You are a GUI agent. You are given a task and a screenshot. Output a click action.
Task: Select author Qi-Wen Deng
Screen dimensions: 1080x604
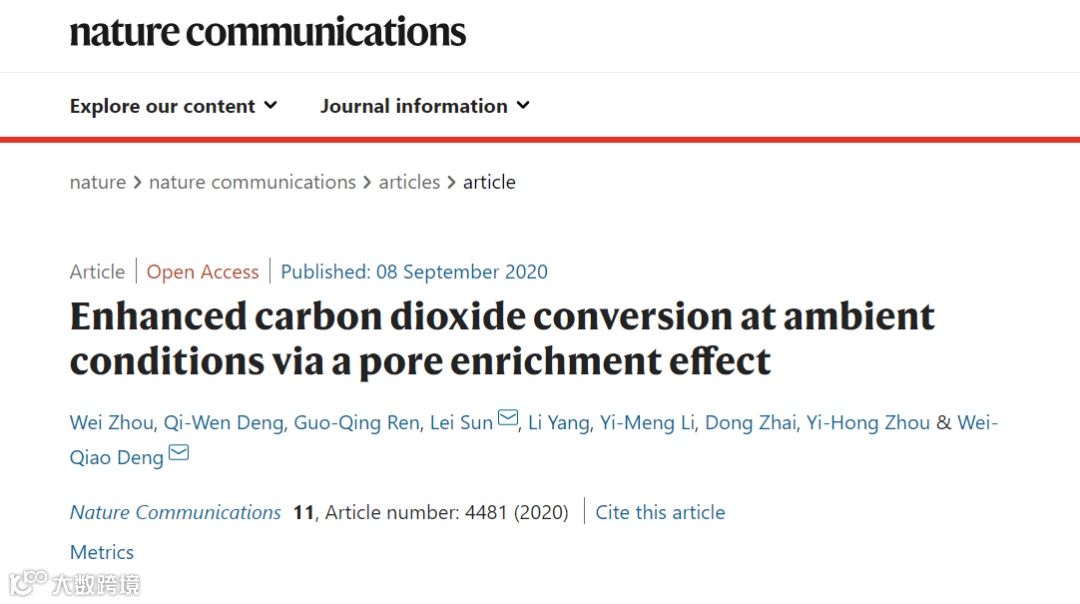click(223, 423)
